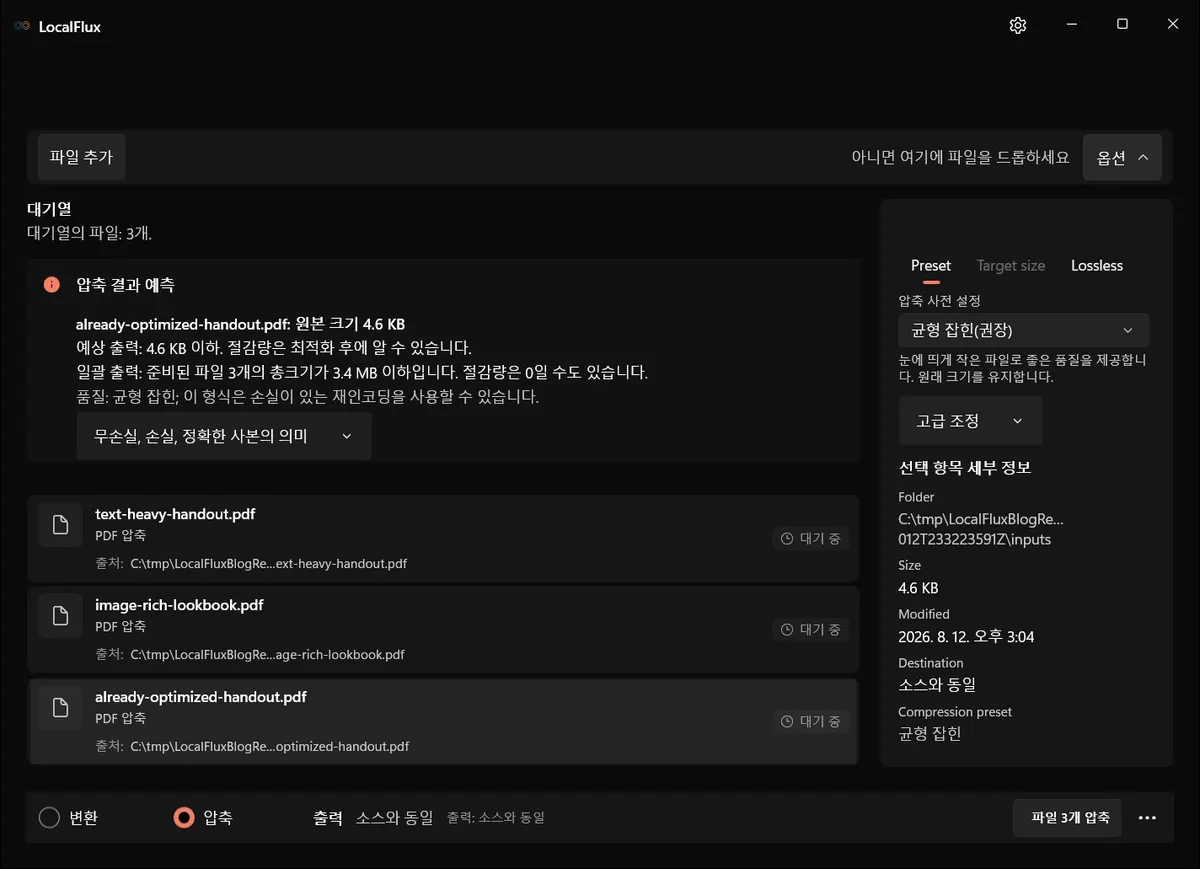Click the file icon of already-optimized-handout.pdf
The width and height of the screenshot is (1200, 869).
(60, 708)
